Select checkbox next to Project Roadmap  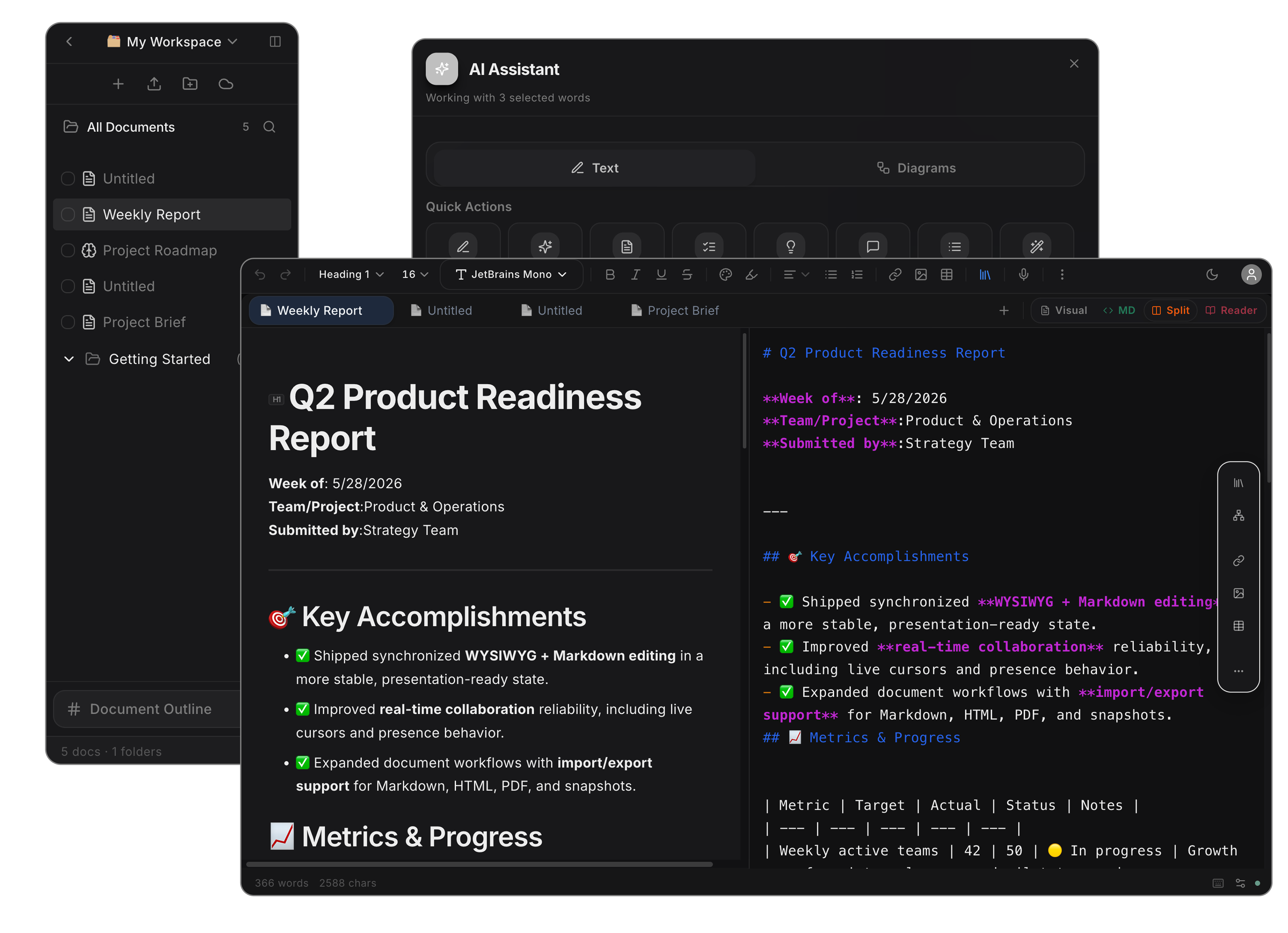(68, 250)
